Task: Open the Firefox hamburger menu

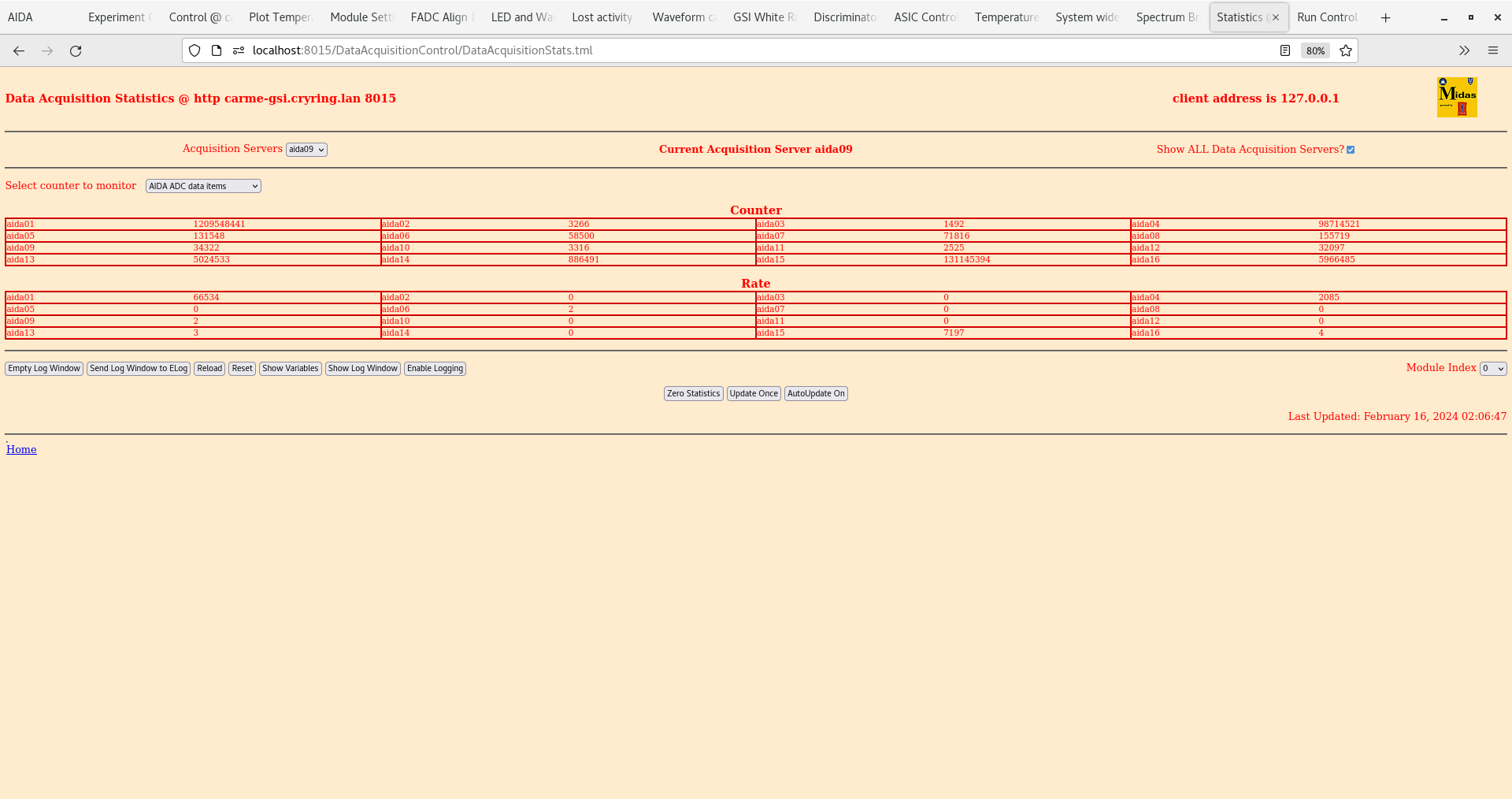Action: click(1493, 50)
